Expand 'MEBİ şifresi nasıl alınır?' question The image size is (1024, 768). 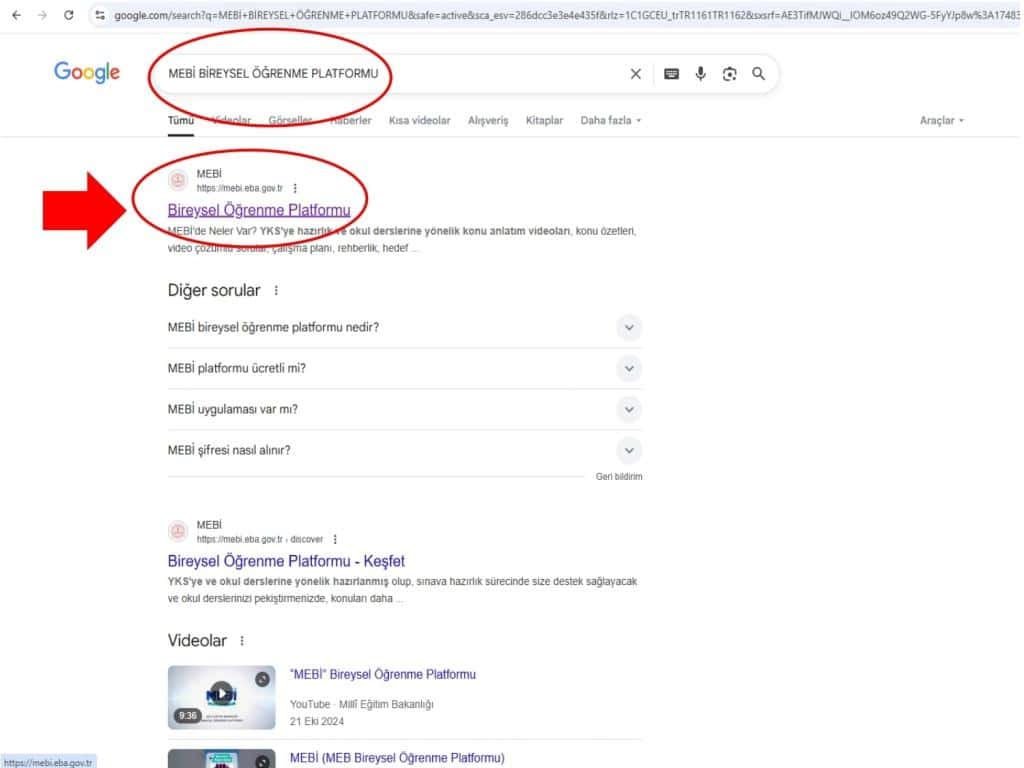(629, 451)
